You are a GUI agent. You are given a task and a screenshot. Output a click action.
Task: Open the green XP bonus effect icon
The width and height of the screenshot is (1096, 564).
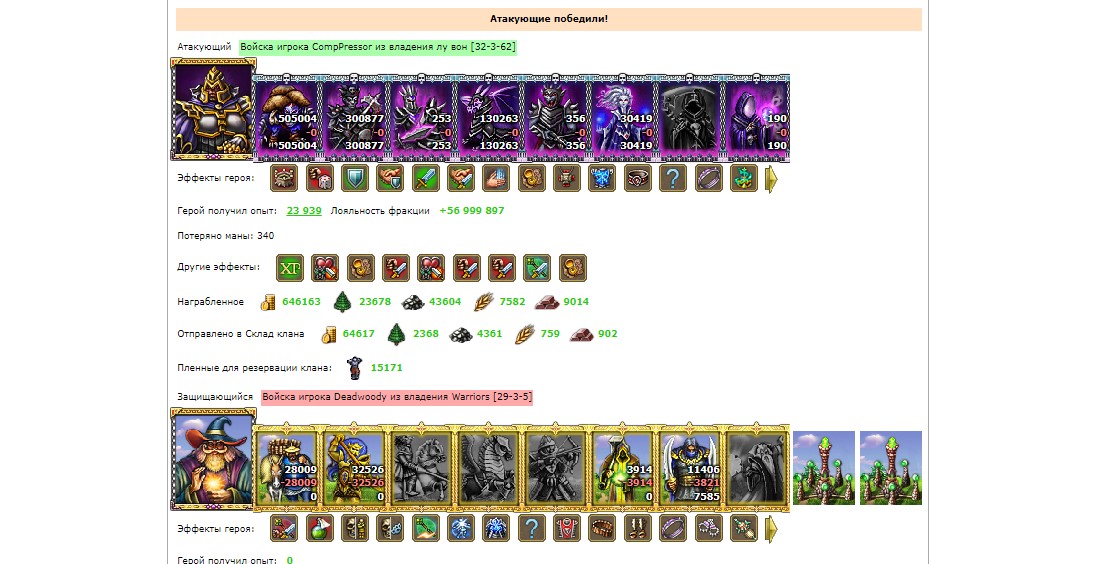pyautogui.click(x=290, y=268)
